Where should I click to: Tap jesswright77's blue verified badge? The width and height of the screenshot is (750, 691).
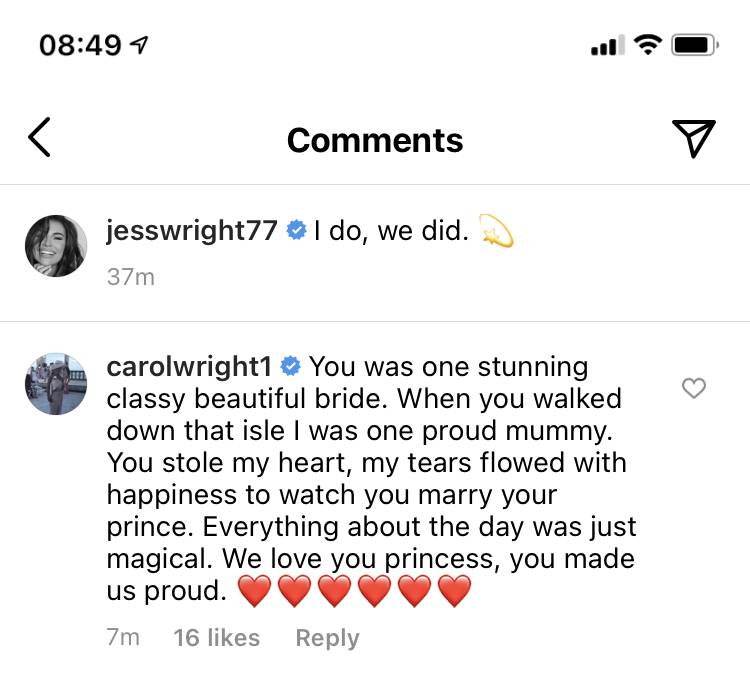click(x=296, y=230)
